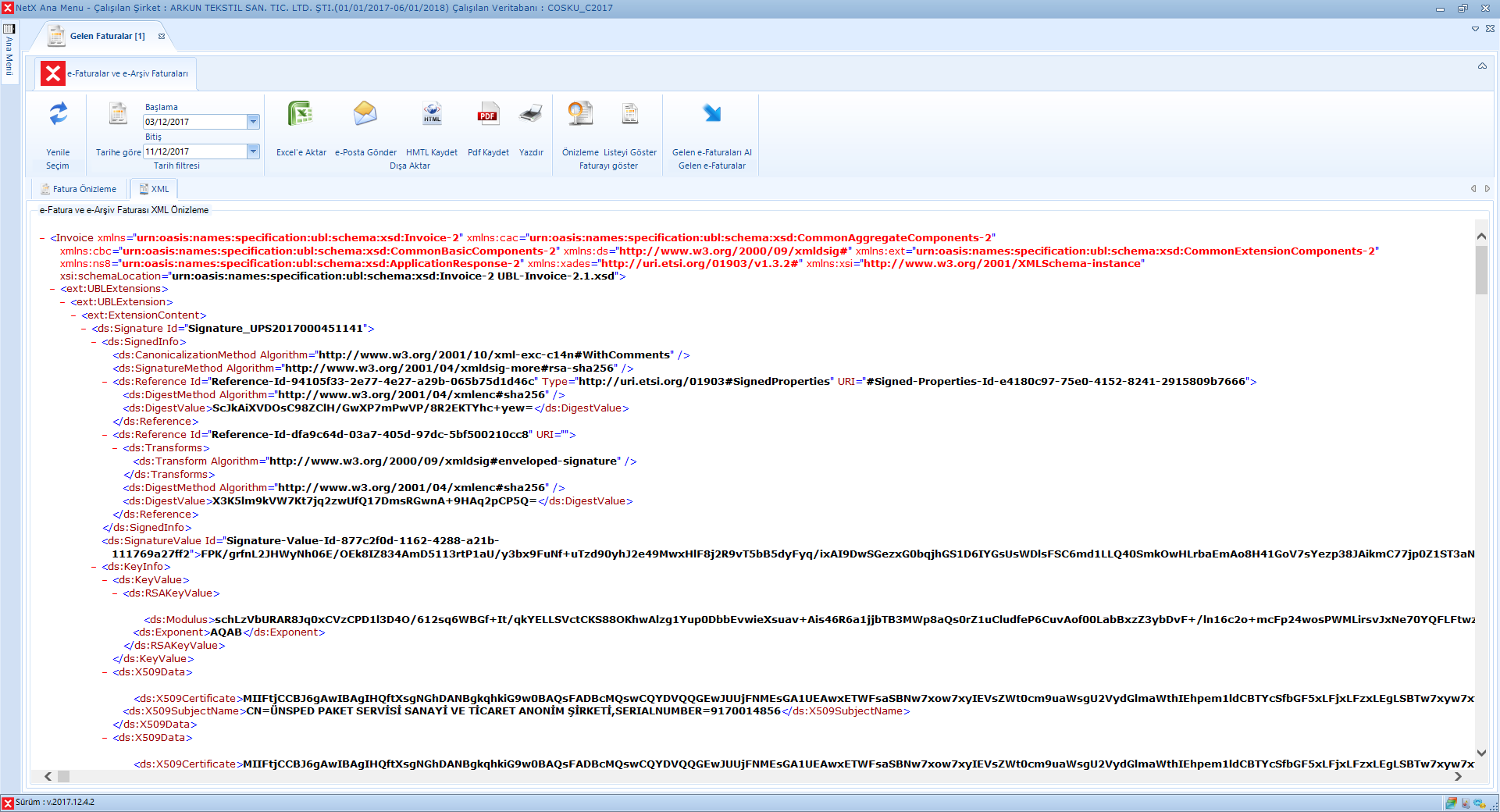Click the Pdf Kaydet icon
This screenshot has width=1500, height=812.
(x=488, y=115)
